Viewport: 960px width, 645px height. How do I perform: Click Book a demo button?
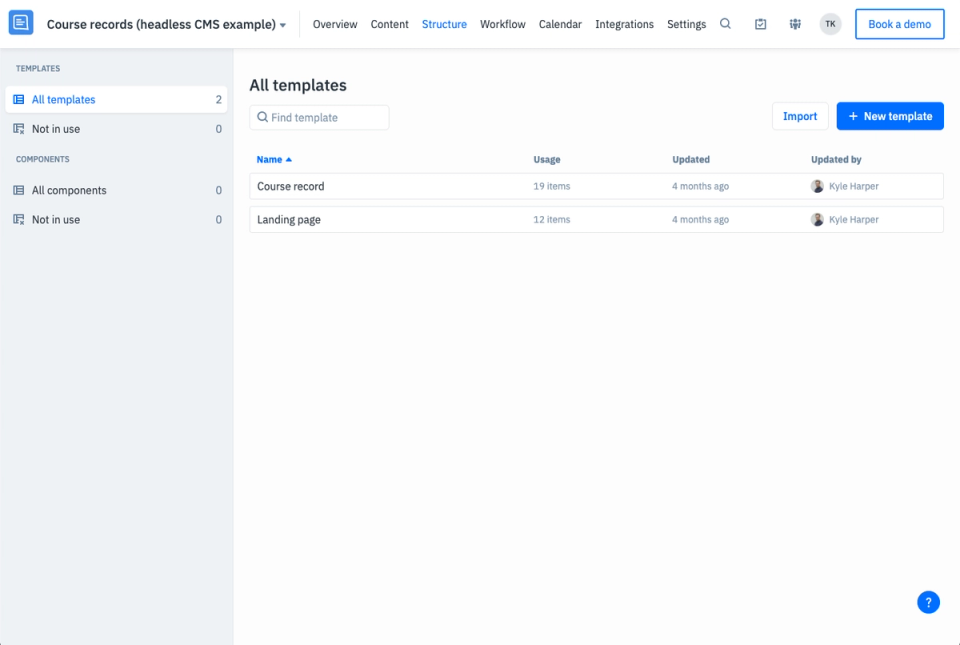[899, 24]
